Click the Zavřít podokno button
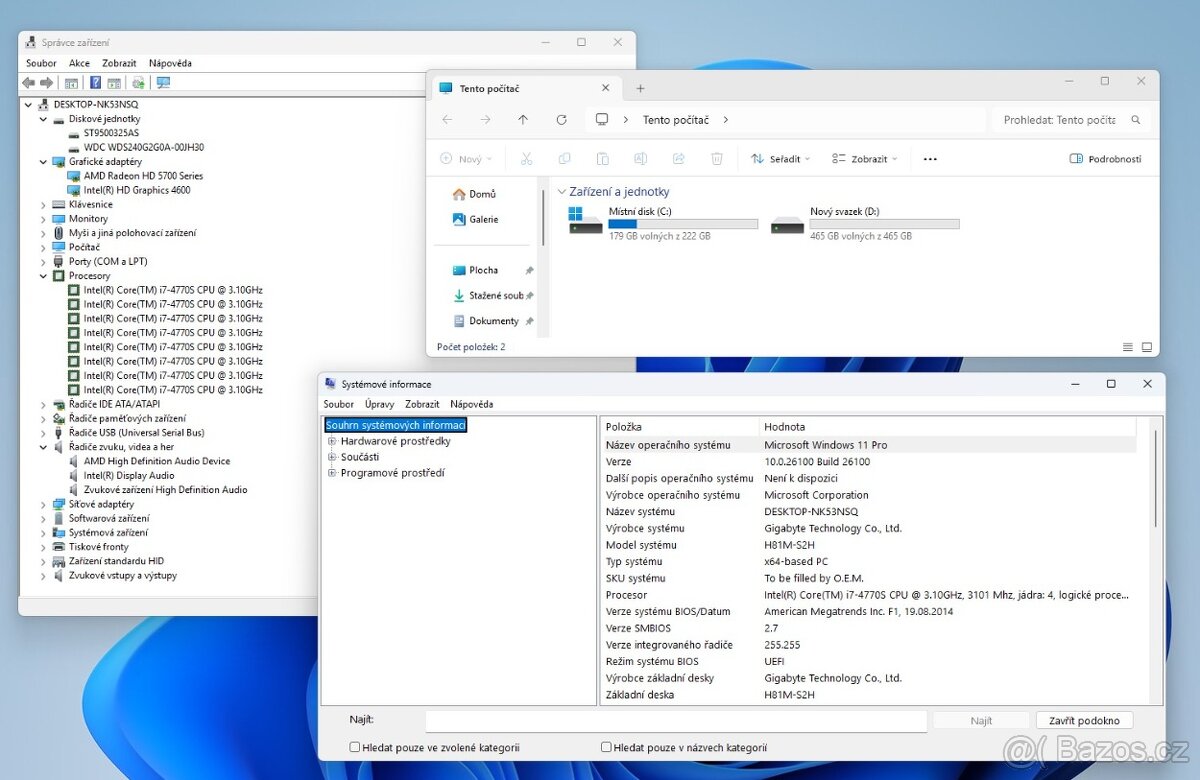 pyautogui.click(x=1084, y=720)
